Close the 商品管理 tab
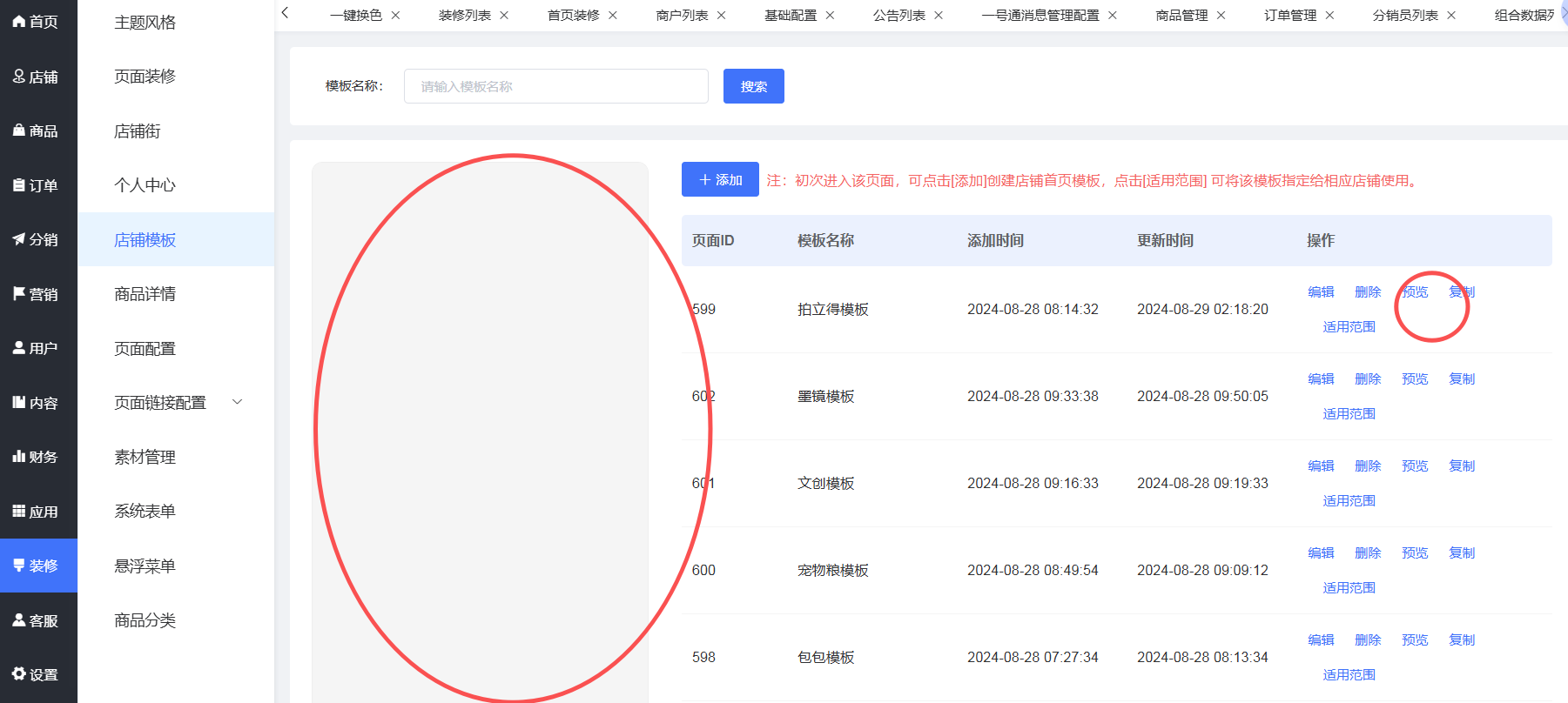 pyautogui.click(x=1221, y=16)
